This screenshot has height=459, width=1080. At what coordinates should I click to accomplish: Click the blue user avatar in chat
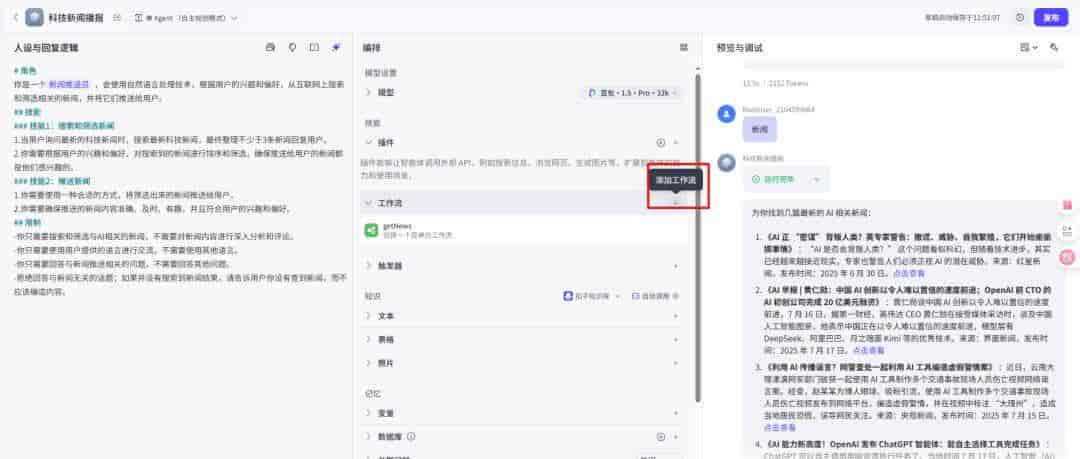726,114
